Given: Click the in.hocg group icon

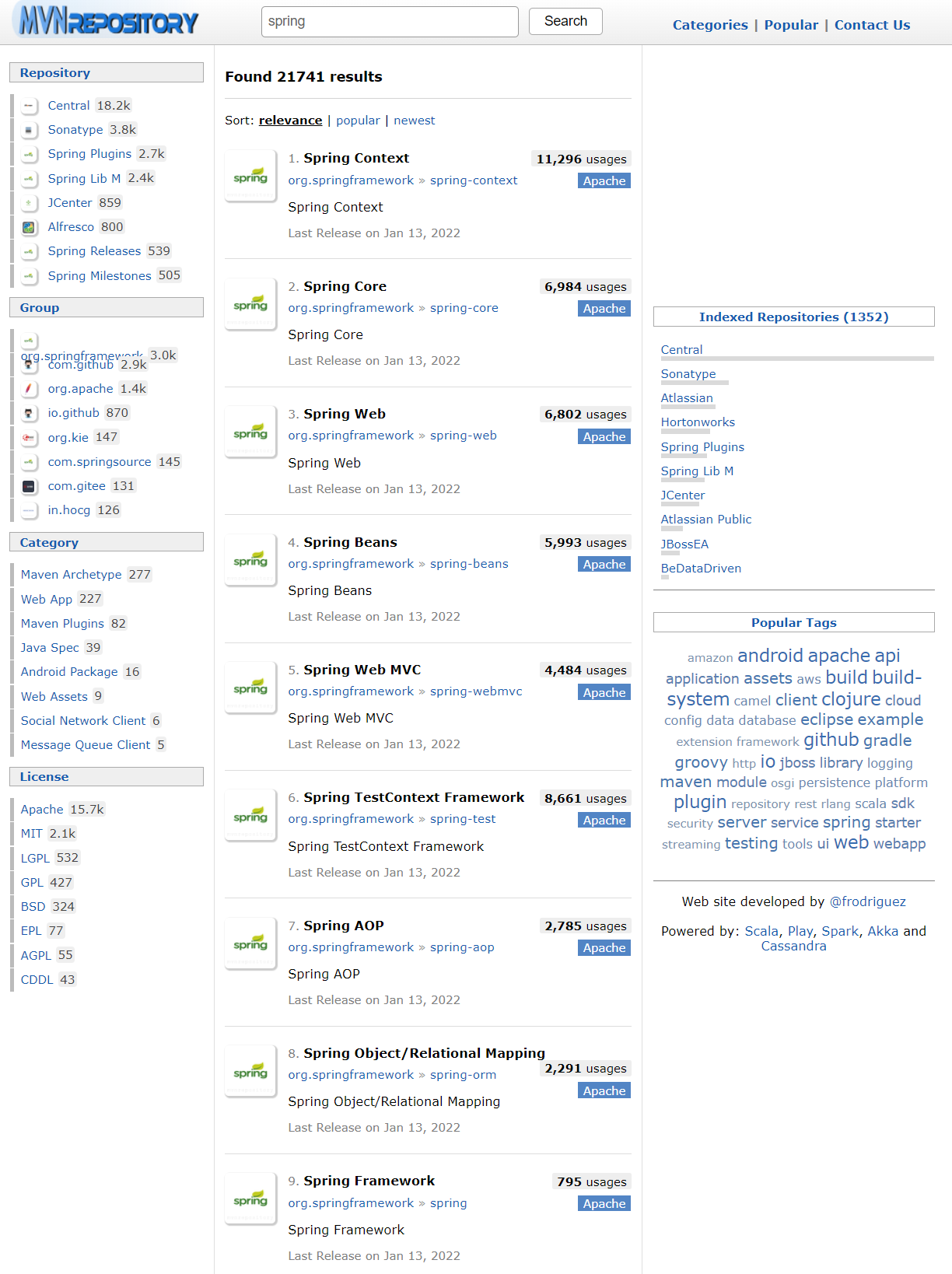Looking at the screenshot, I should coord(29,510).
